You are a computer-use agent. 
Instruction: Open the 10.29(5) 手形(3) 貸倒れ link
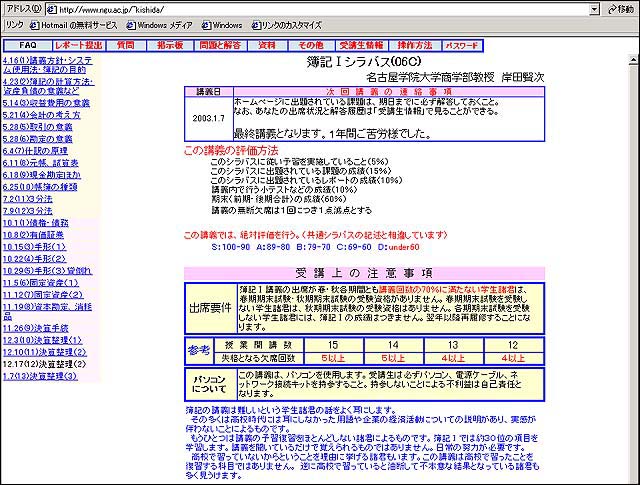tap(47, 271)
